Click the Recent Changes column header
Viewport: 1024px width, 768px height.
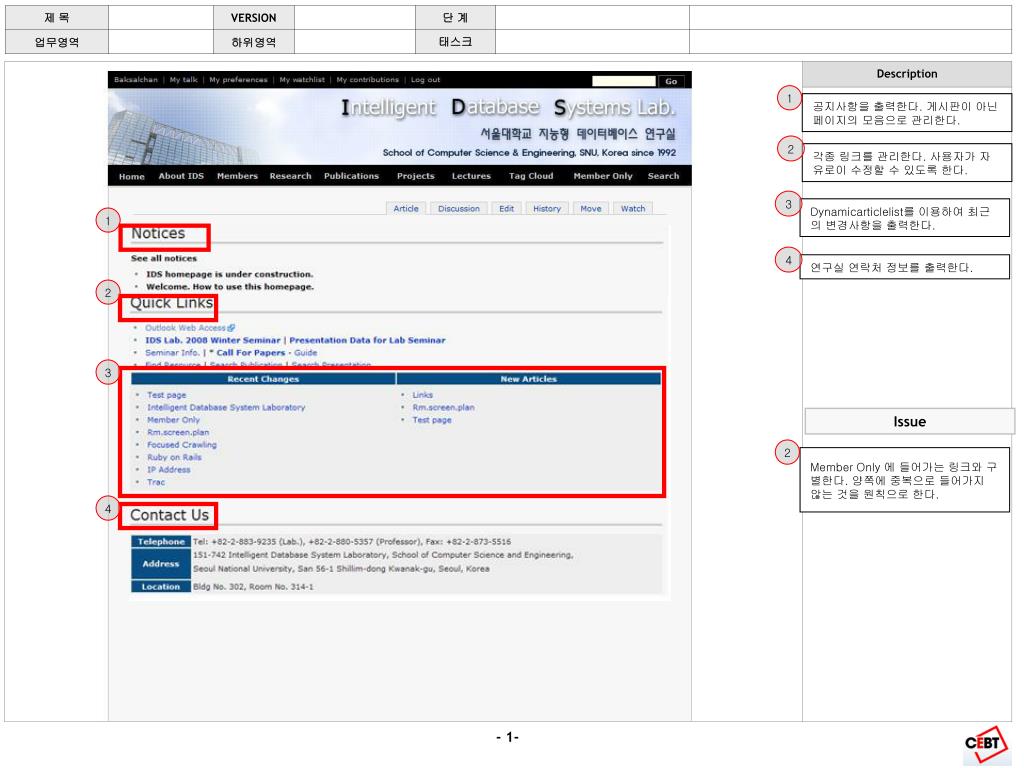coord(263,379)
